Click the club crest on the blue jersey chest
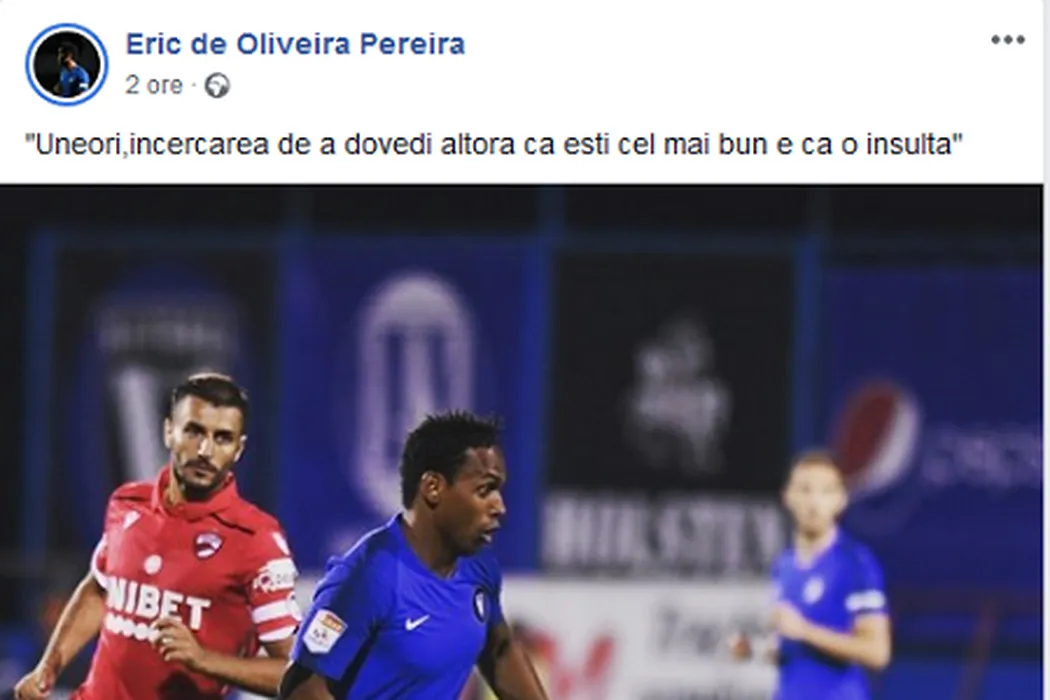Image resolution: width=1050 pixels, height=700 pixels. coord(481,604)
